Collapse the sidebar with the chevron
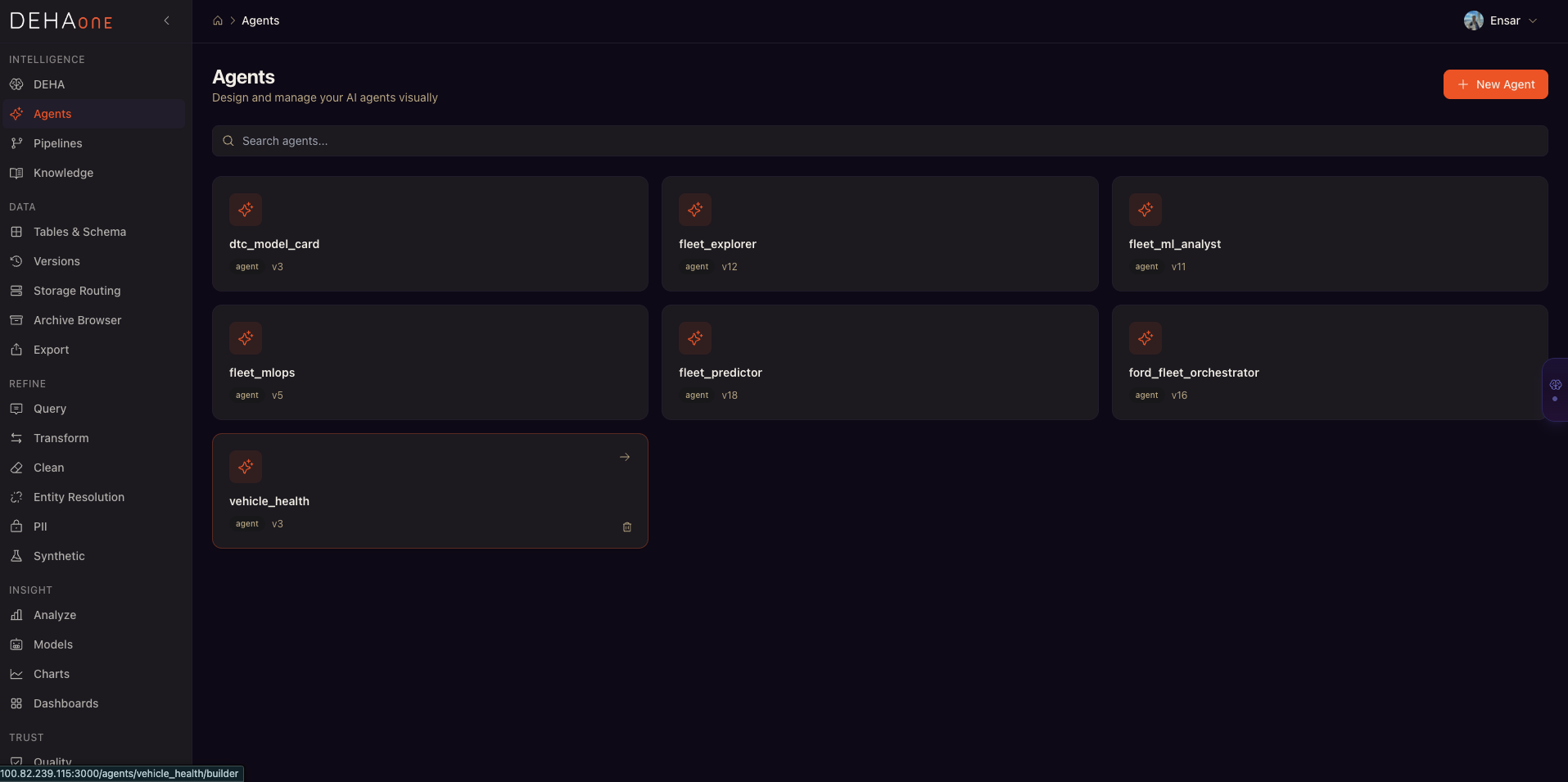 point(167,20)
